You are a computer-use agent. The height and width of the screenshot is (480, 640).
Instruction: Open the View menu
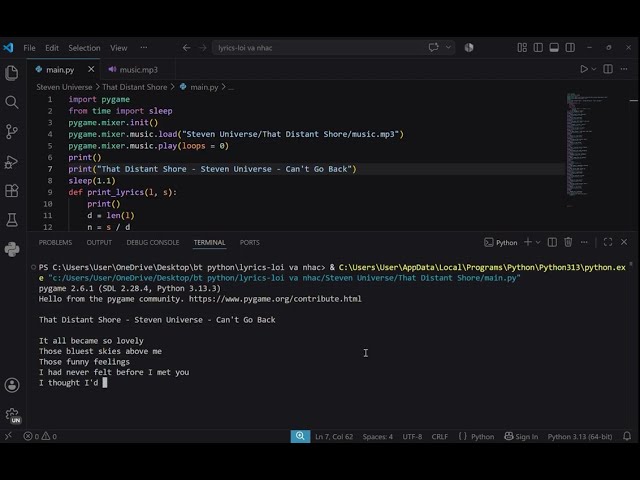coord(118,48)
